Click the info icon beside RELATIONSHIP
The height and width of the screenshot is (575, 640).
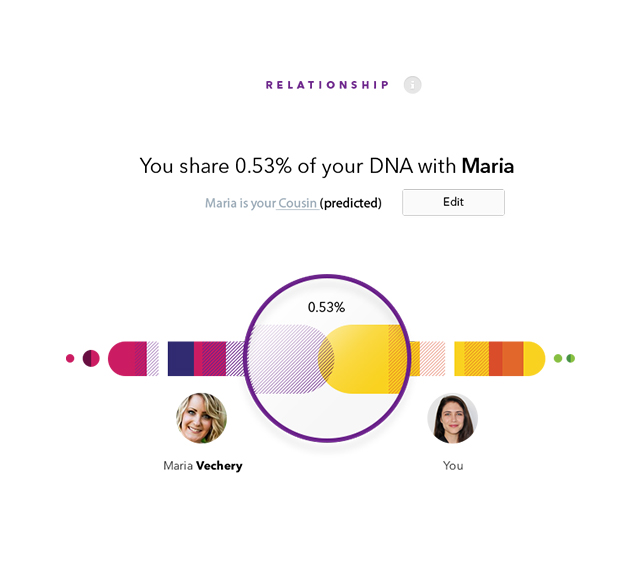(412, 85)
